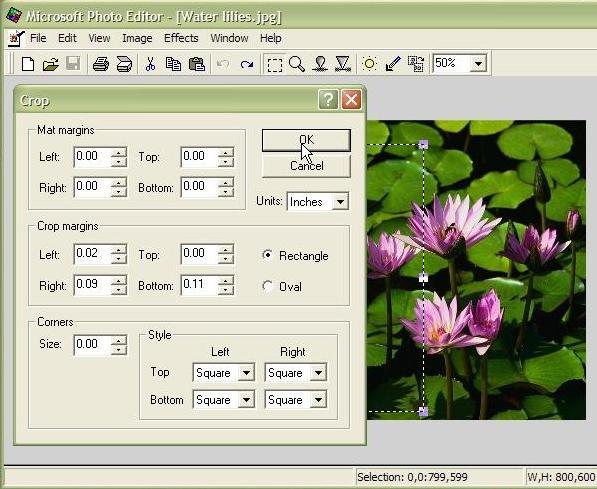
Task: Click the Crop margins Bottom input field
Action: point(208,284)
